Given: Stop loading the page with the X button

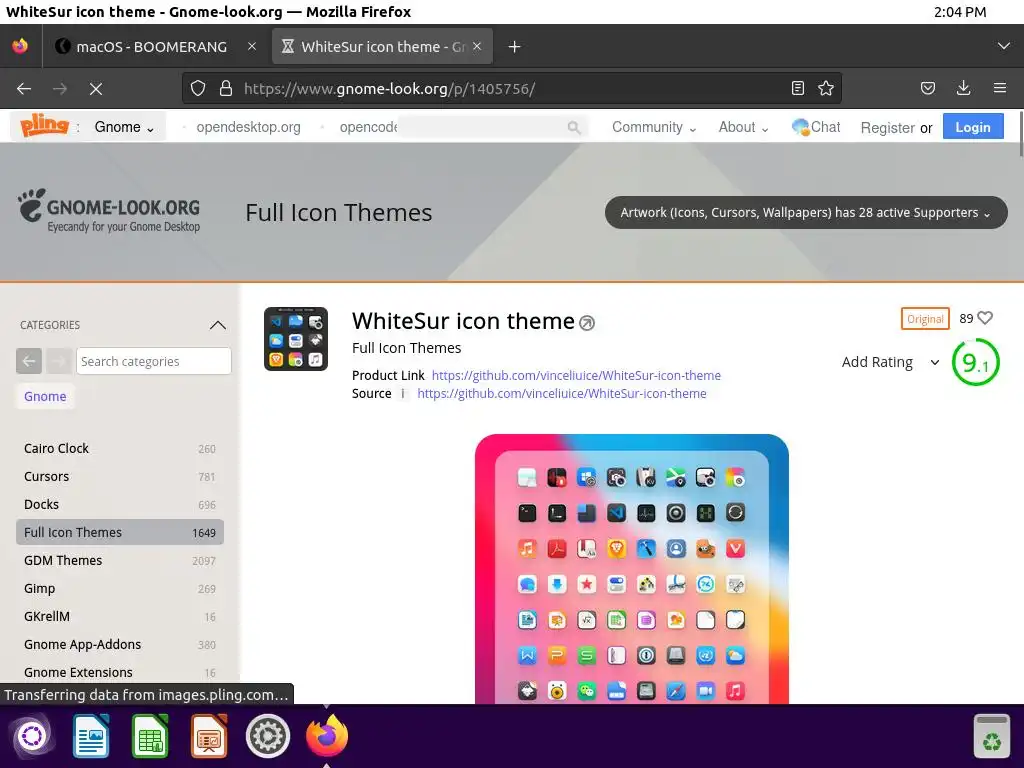Looking at the screenshot, I should [x=96, y=88].
